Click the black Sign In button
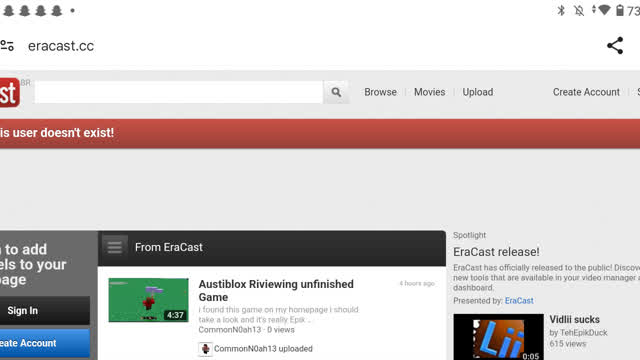The image size is (640, 360). pos(45,311)
